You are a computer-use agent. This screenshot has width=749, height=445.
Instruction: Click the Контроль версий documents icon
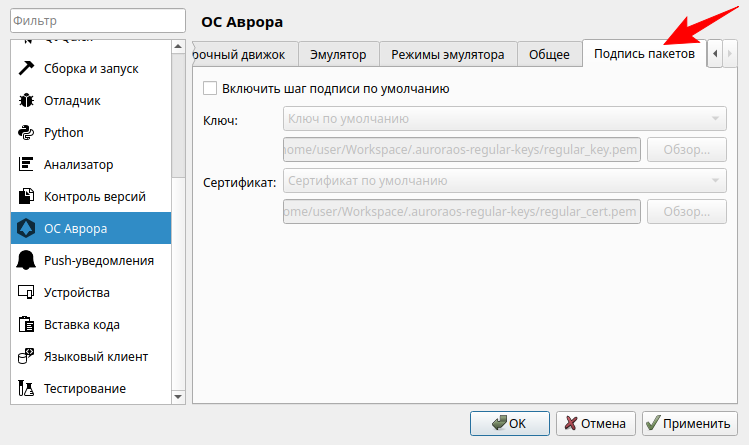click(x=26, y=196)
